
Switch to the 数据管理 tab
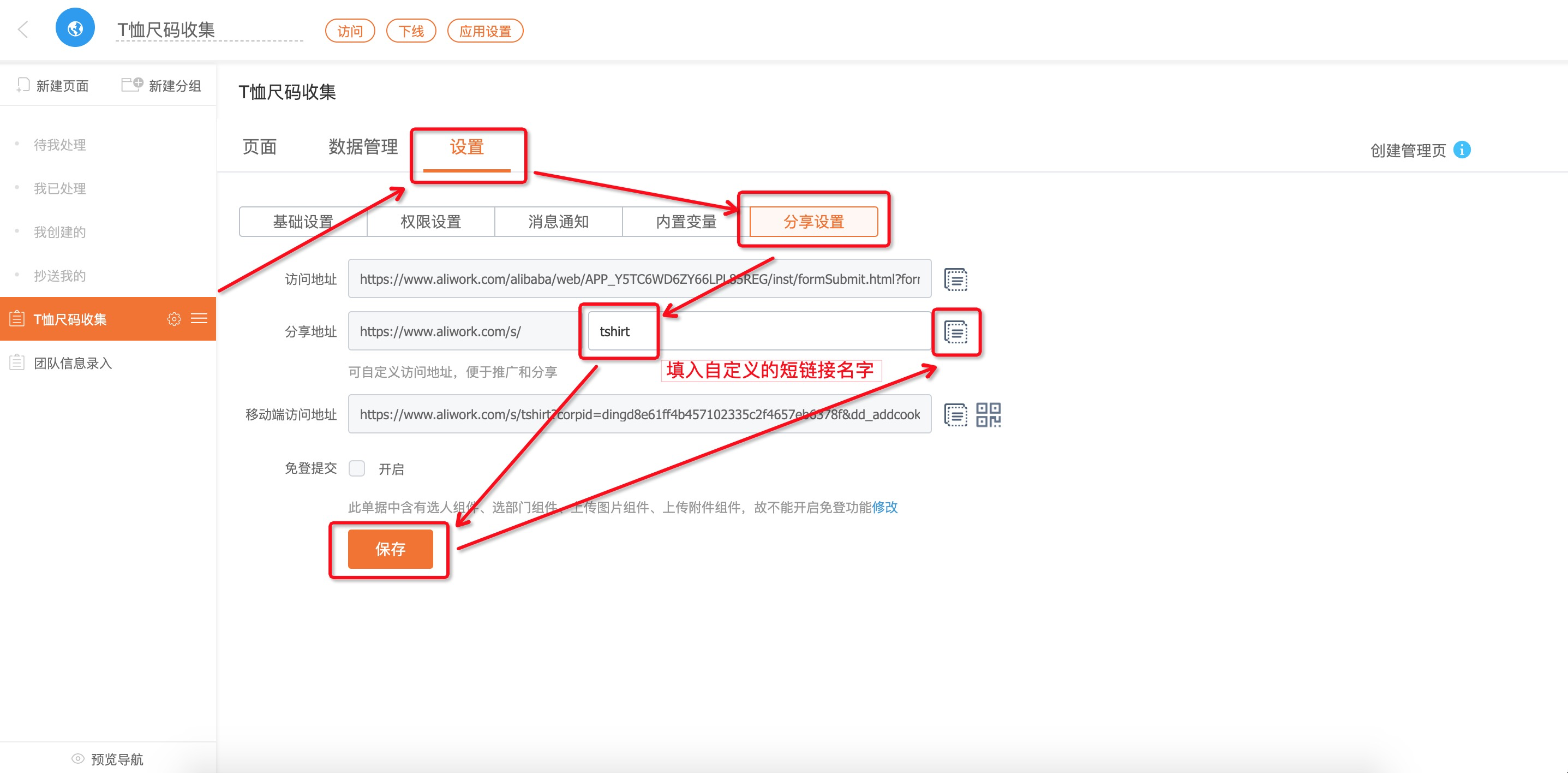[x=363, y=147]
